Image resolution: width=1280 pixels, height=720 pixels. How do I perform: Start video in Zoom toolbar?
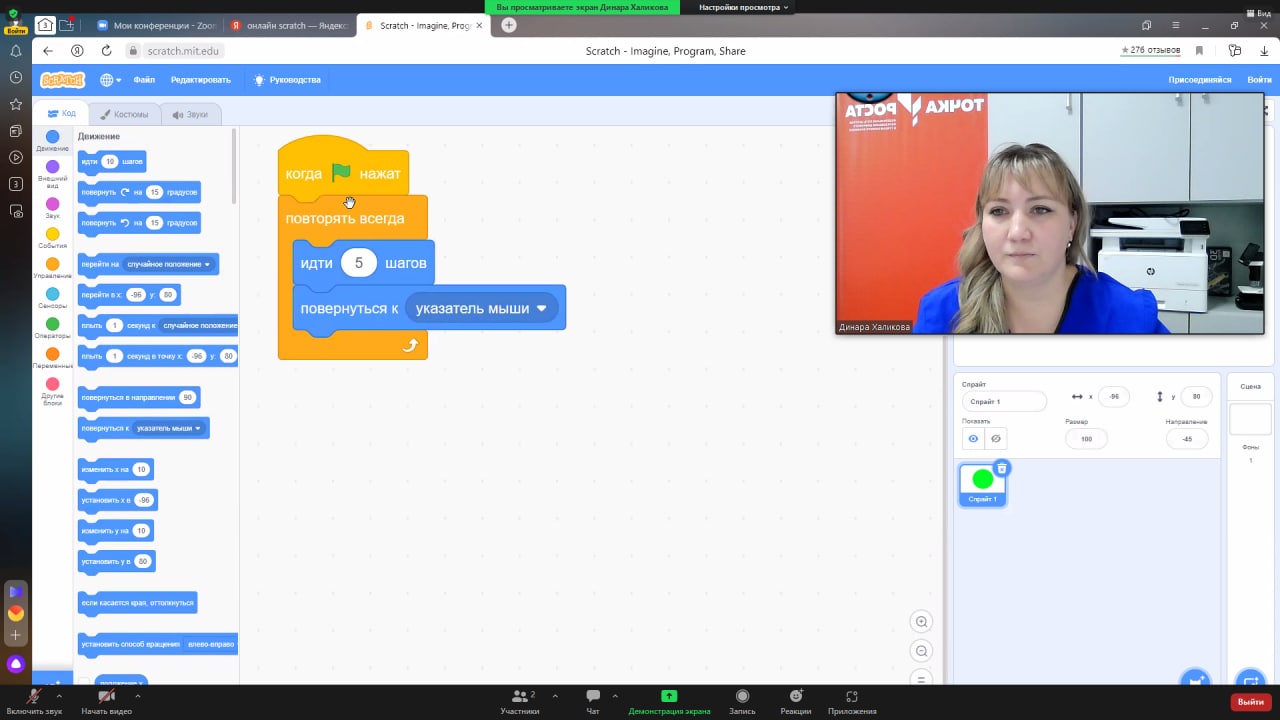click(x=106, y=701)
